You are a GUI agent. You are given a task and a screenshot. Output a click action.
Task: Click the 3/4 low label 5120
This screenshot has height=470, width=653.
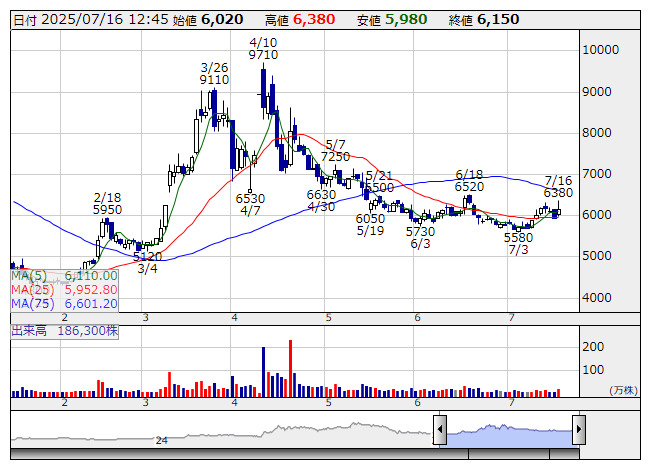pos(147,256)
